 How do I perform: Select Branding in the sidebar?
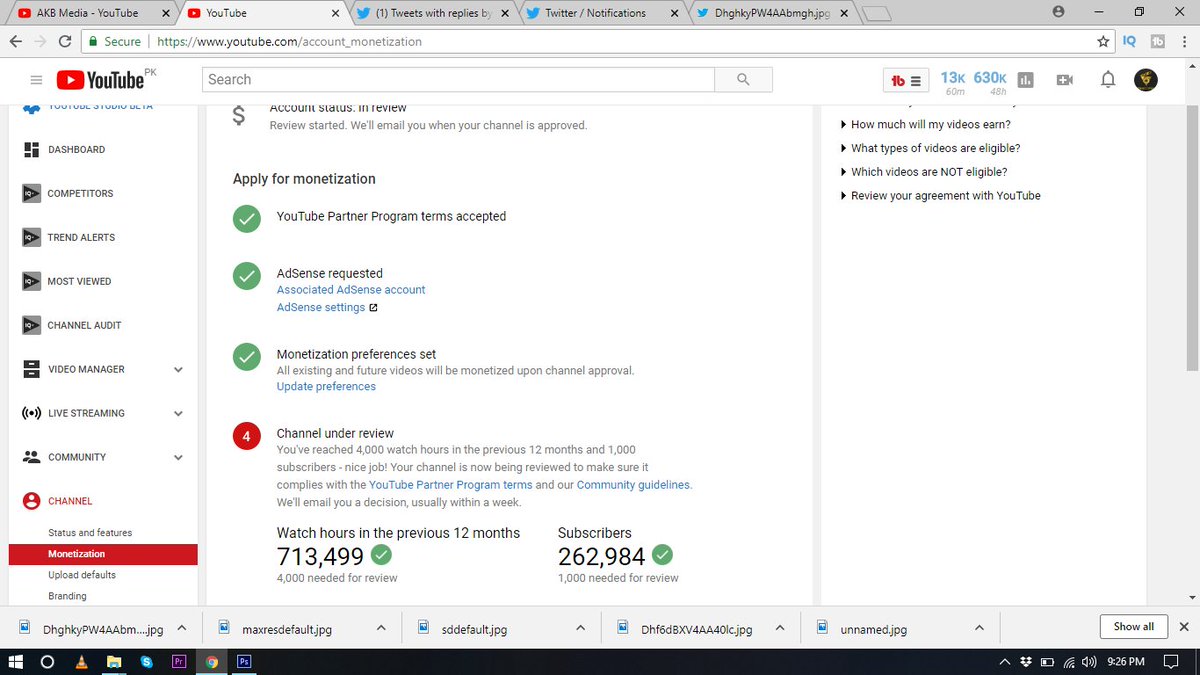coord(67,596)
